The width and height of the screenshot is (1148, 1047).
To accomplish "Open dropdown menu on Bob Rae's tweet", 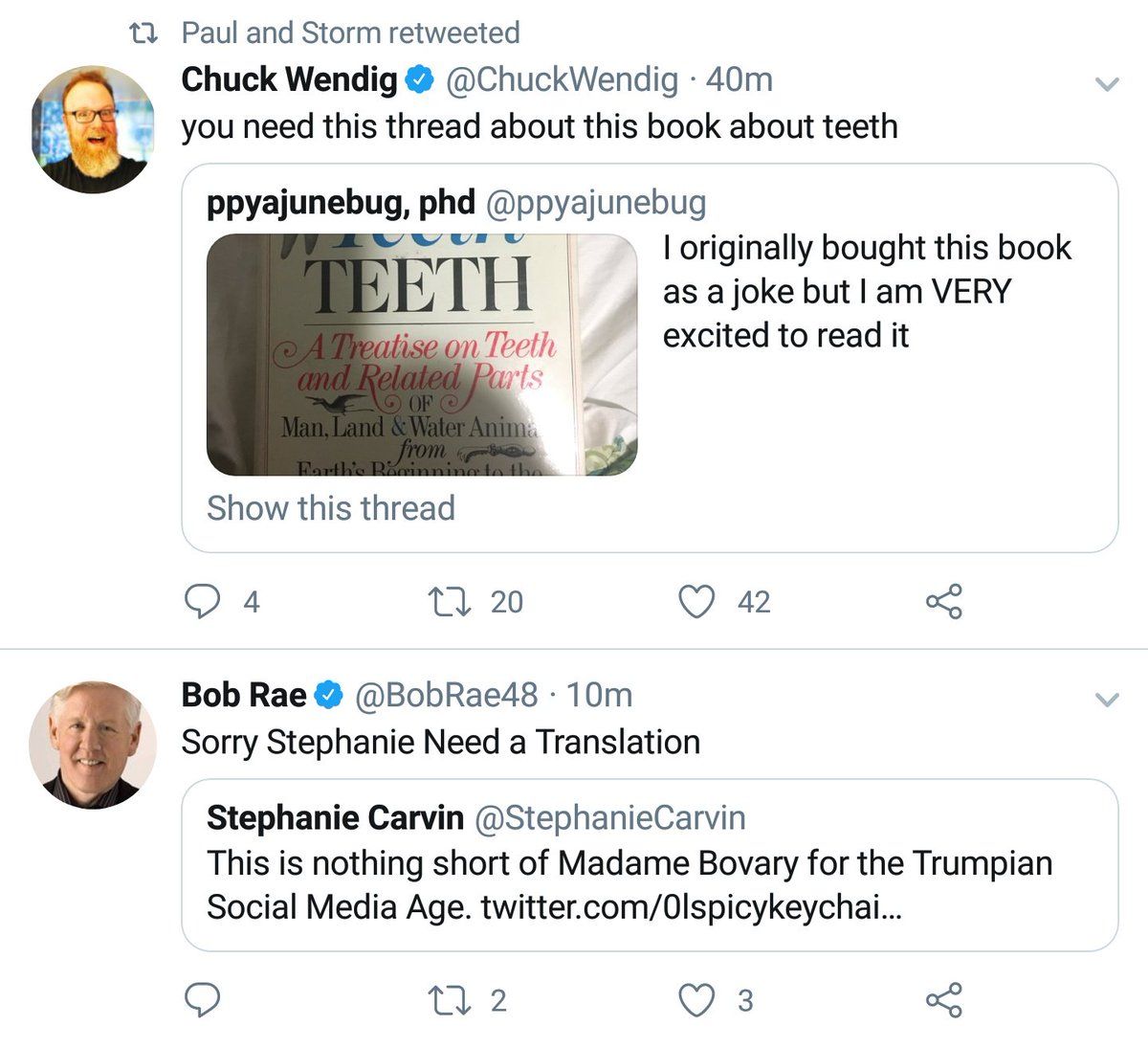I will point(1106,701).
